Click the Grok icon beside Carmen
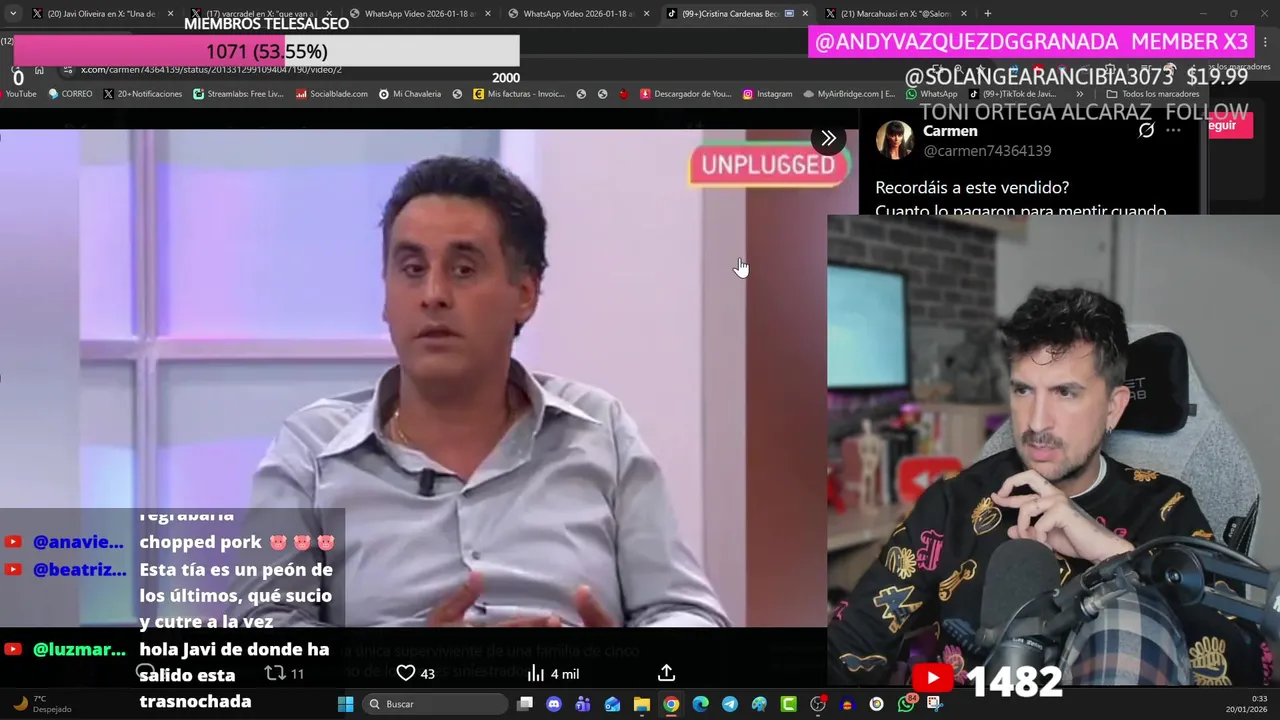This screenshot has height=720, width=1280. pyautogui.click(x=1146, y=130)
